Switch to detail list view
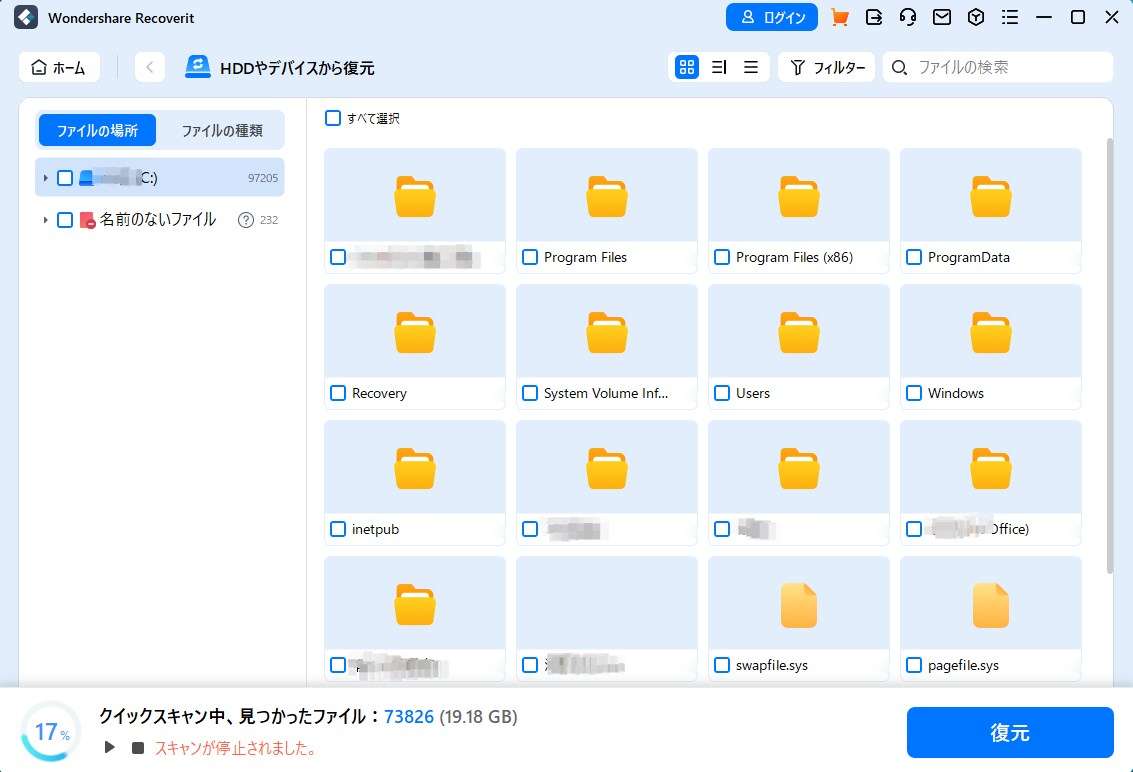 pyautogui.click(x=719, y=67)
